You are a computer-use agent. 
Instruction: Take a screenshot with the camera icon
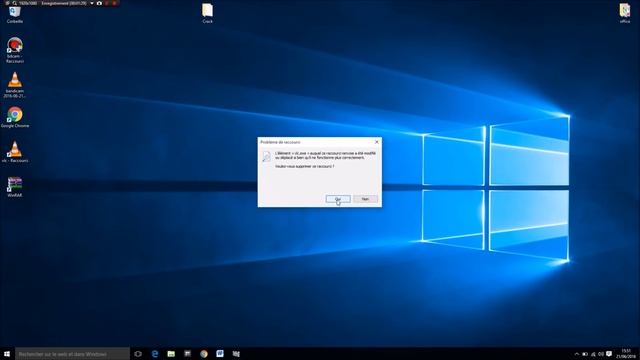point(99,3)
